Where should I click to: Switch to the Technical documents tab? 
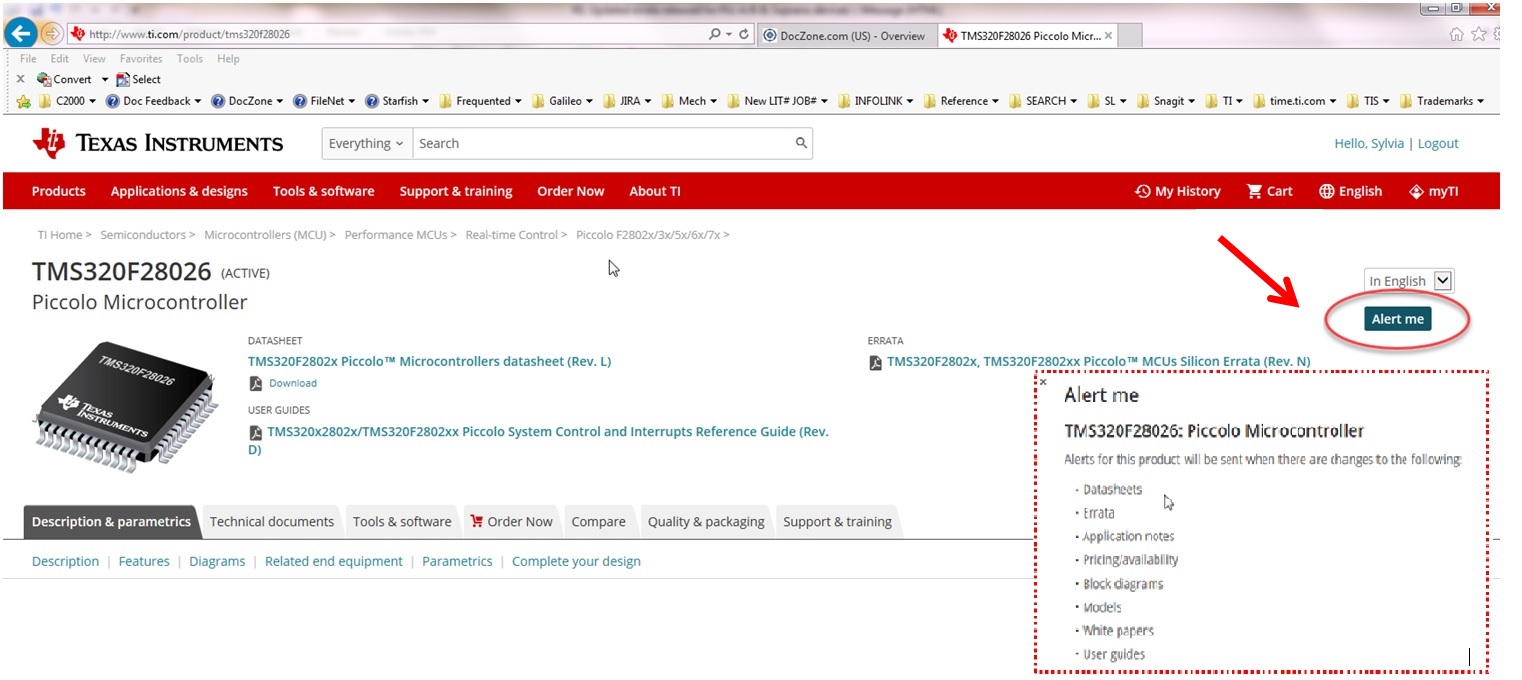pyautogui.click(x=272, y=522)
